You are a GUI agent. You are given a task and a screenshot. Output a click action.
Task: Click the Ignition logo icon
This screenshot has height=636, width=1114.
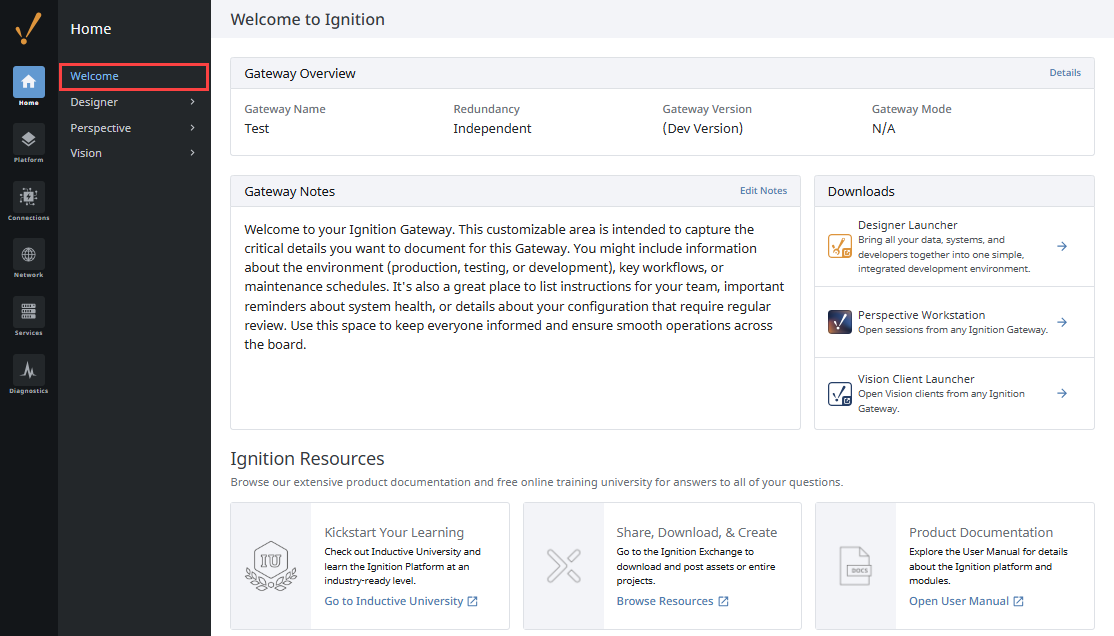28,28
